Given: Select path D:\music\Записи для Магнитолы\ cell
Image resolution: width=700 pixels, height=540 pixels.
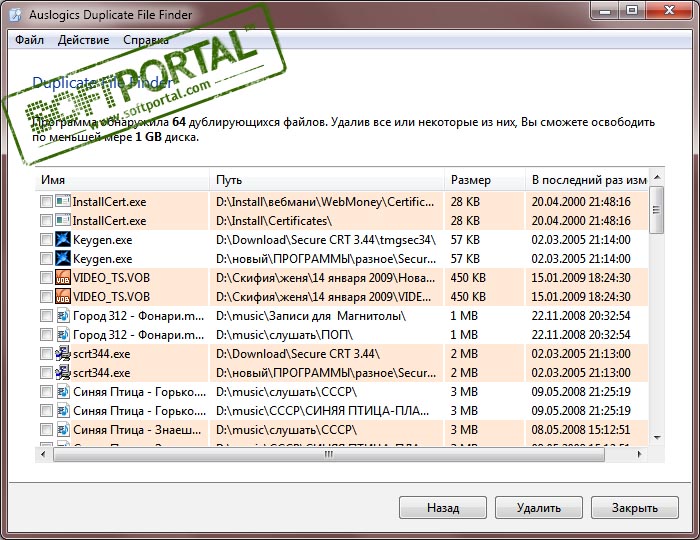Looking at the screenshot, I should pyautogui.click(x=327, y=316).
